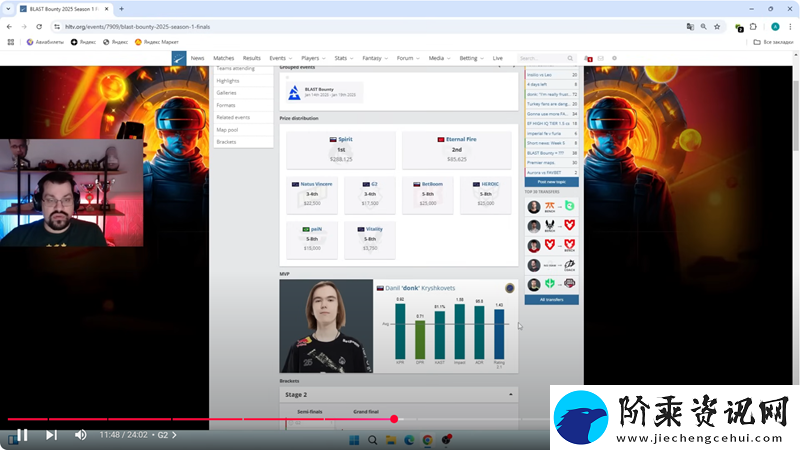Open the bookmarks apps grid icon
800x450 pixels.
pos(11,42)
